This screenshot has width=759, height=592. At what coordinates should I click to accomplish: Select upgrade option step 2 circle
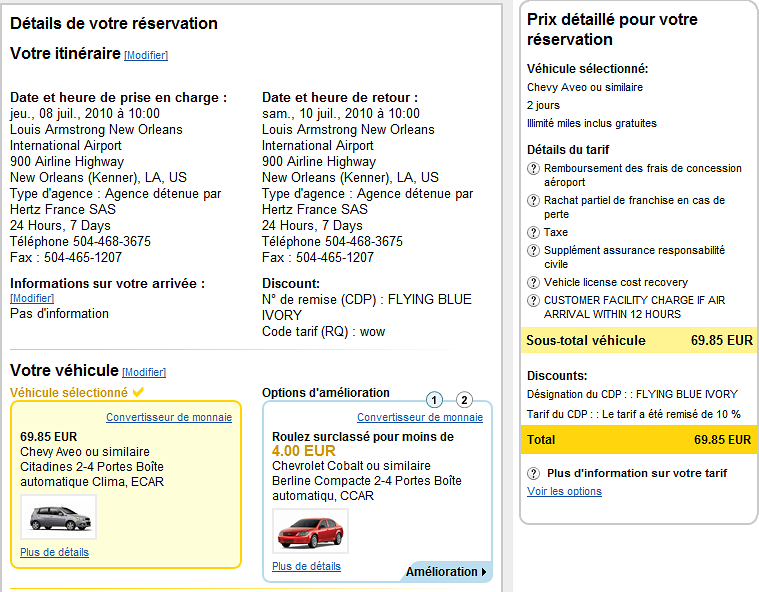pos(464,400)
